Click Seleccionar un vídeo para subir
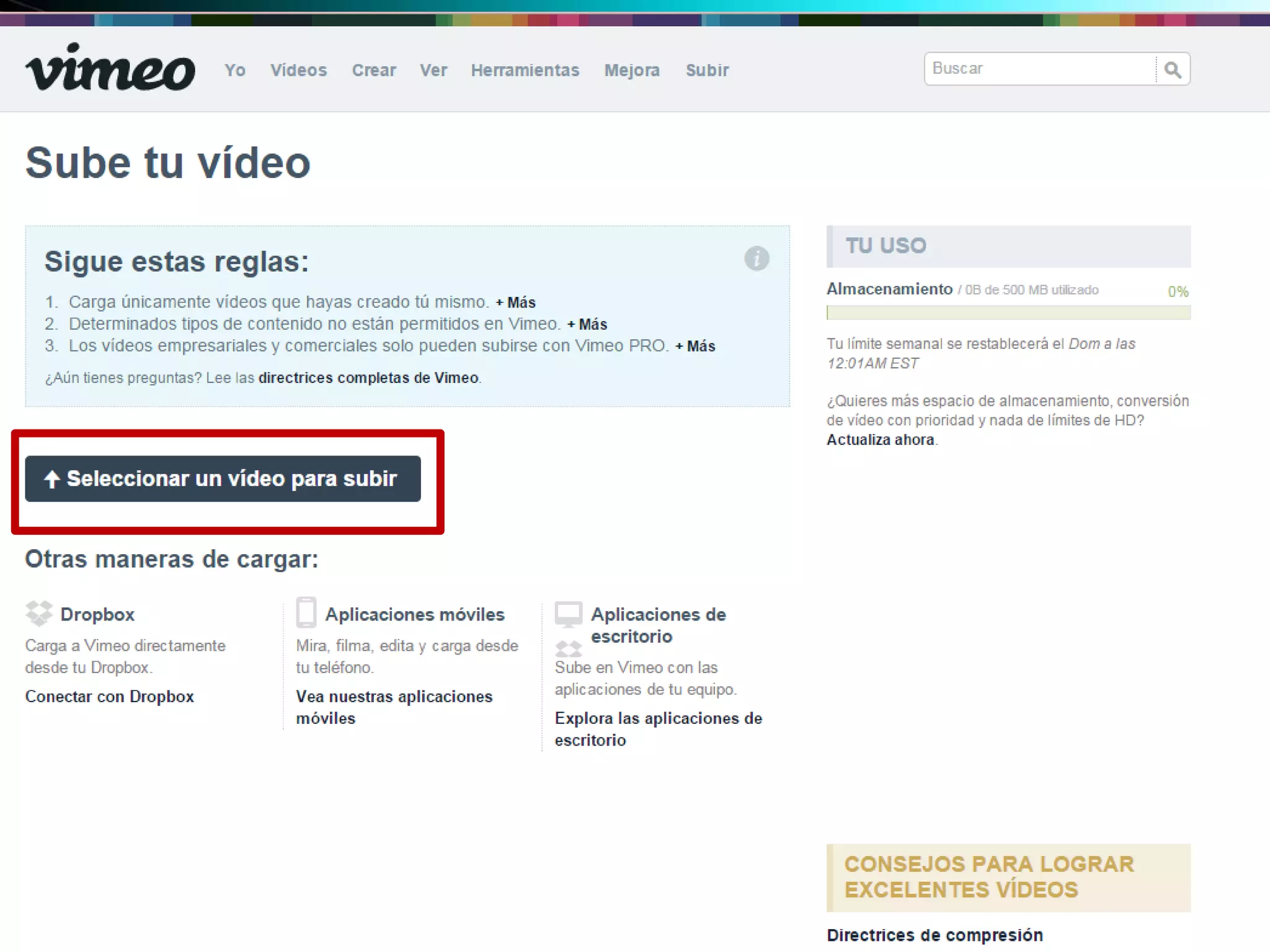The height and width of the screenshot is (952, 1270). [223, 478]
